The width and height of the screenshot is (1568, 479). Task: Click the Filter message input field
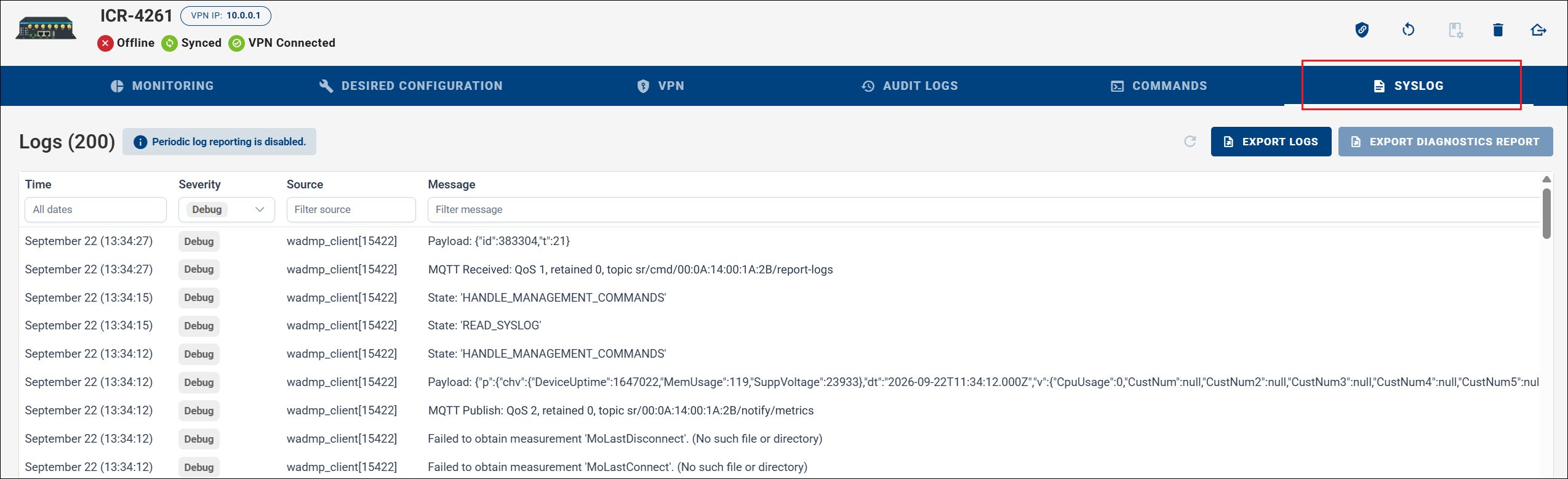[983, 209]
